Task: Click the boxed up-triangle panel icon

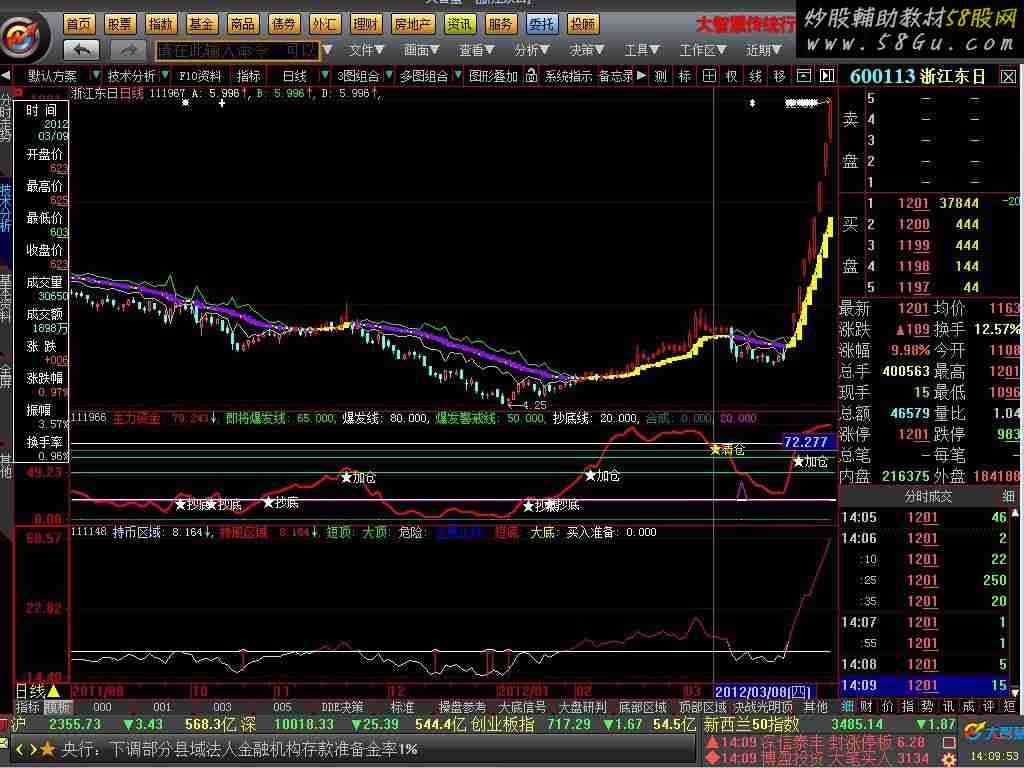Action: 803,76
